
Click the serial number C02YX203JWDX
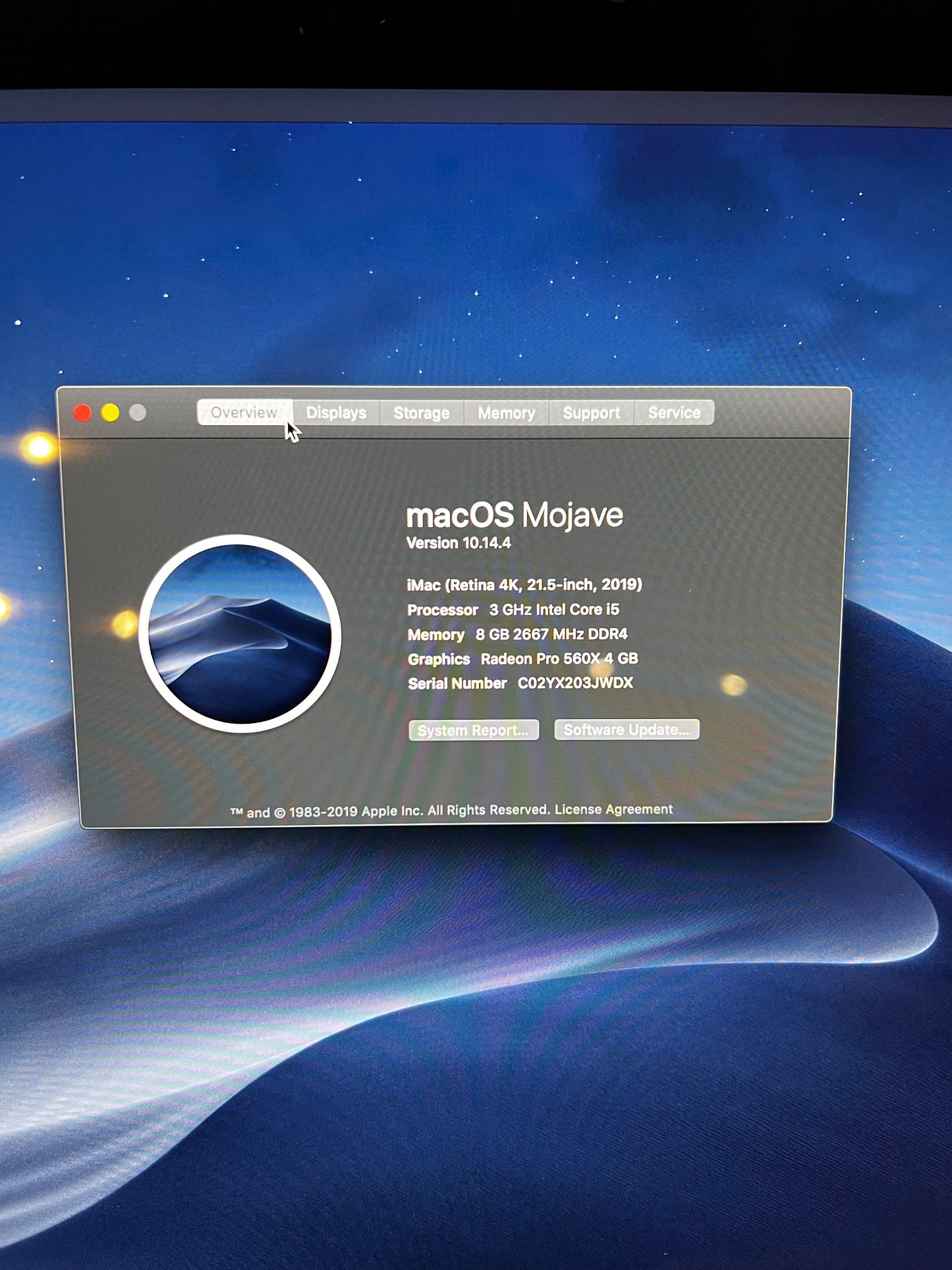click(x=575, y=683)
